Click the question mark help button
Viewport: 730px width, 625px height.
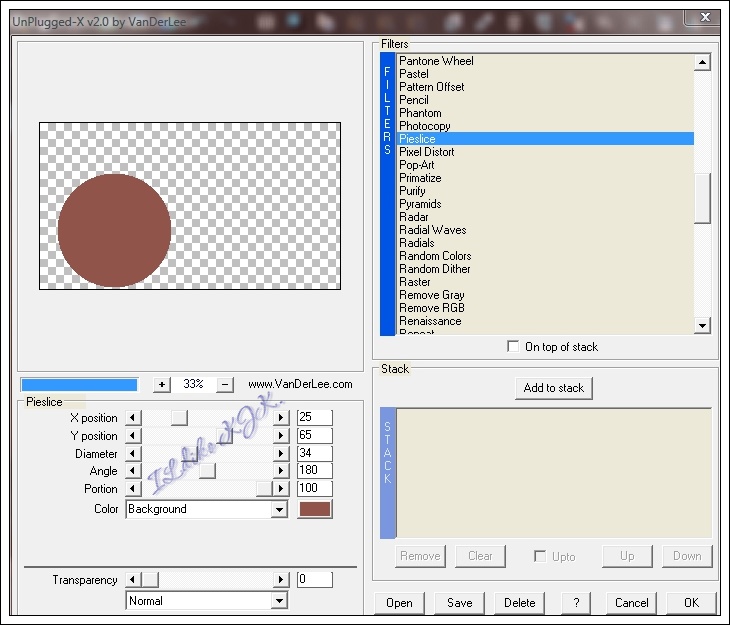click(575, 602)
